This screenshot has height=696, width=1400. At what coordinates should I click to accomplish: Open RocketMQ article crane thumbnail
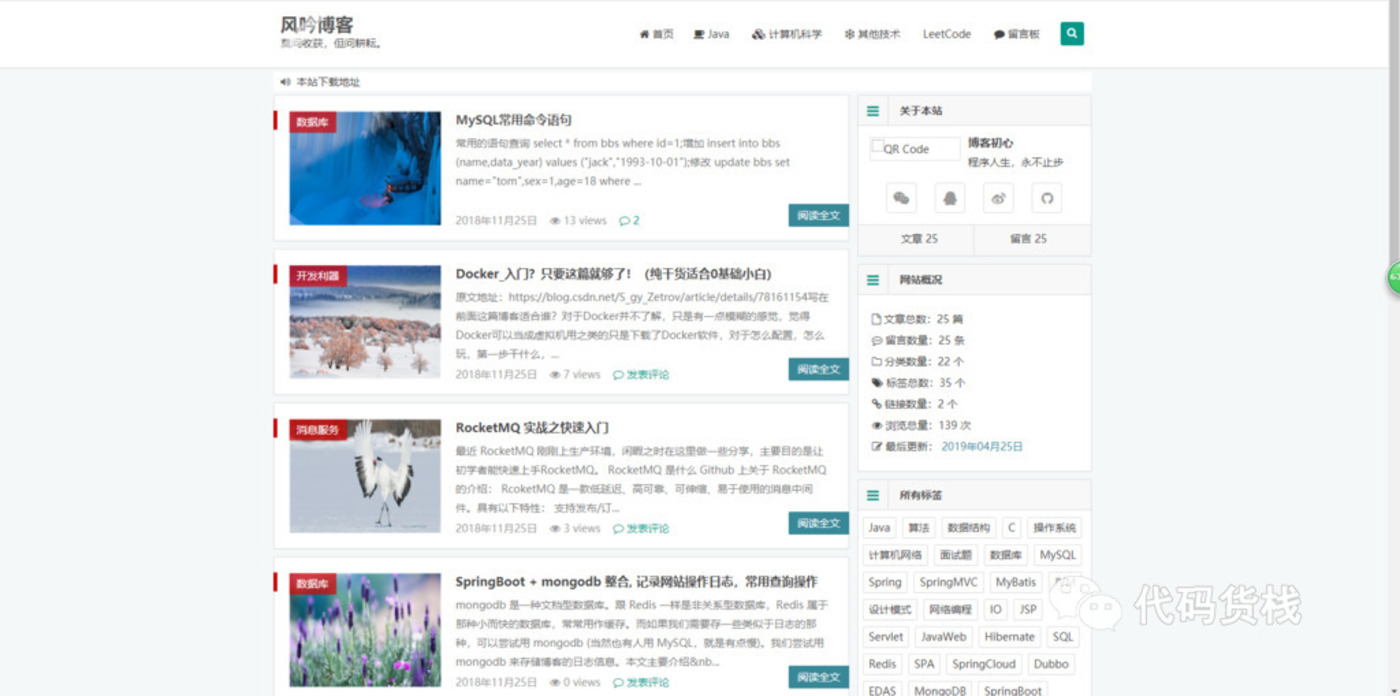[365, 476]
